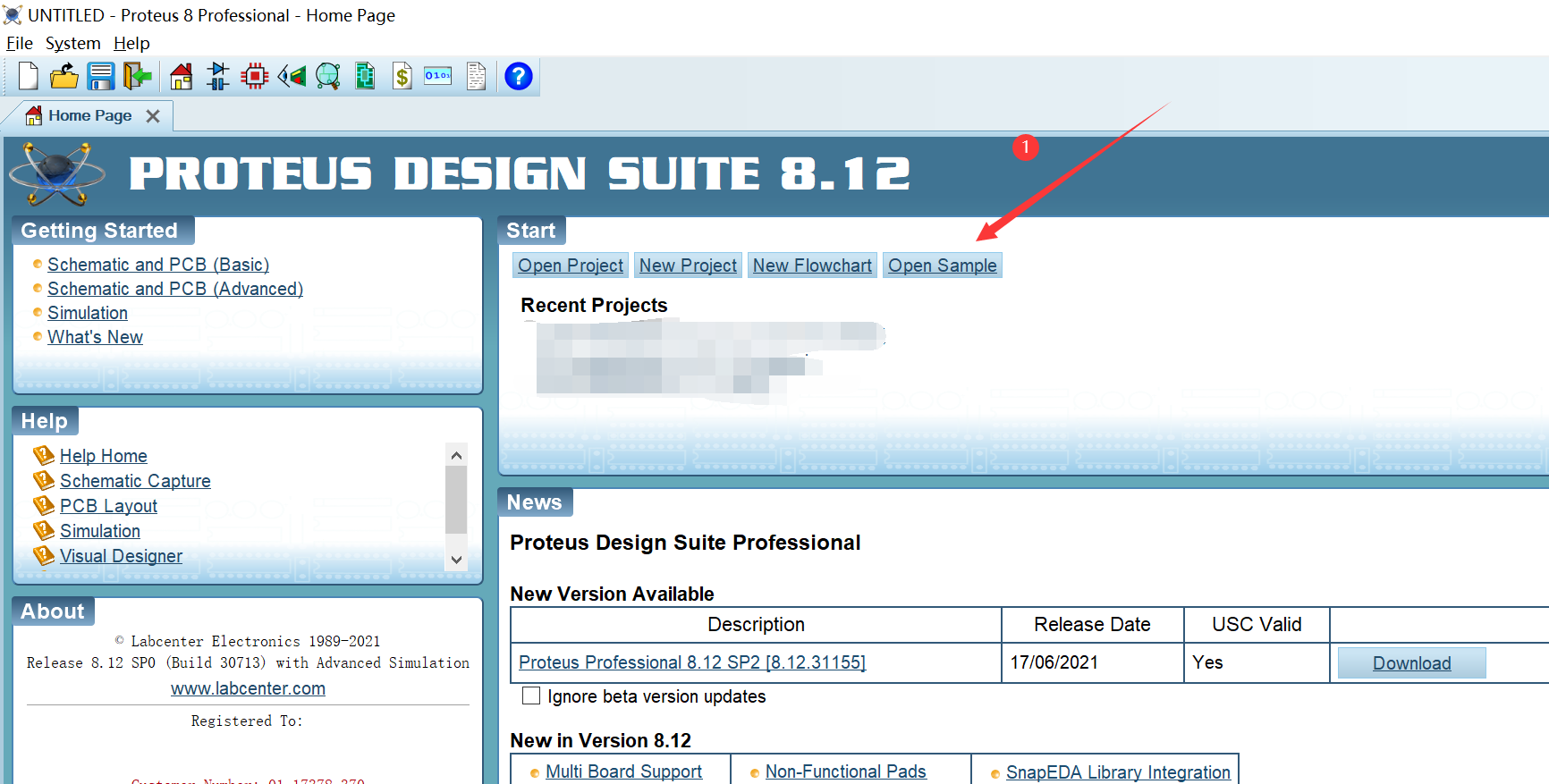Click the Help panel scrollbar thumb
The height and width of the screenshot is (784, 1549).
tap(456, 499)
